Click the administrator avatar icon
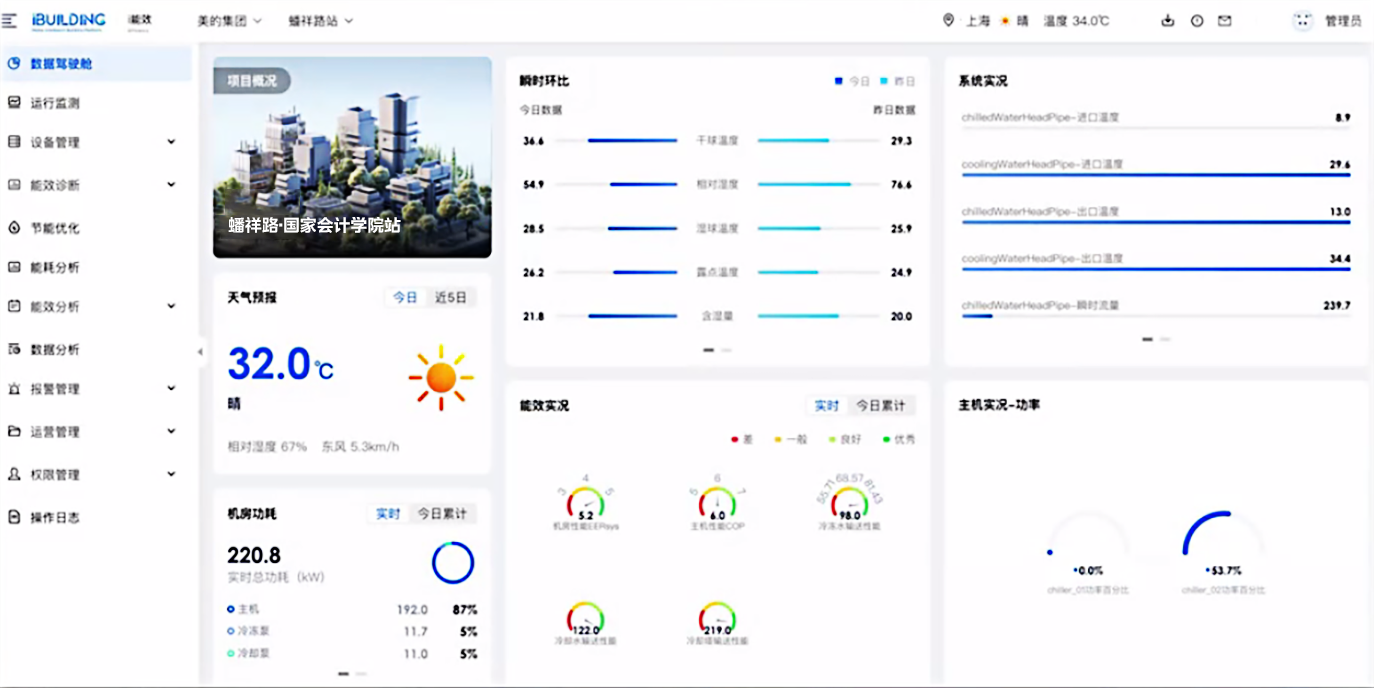Viewport: 1374px width, 688px height. [x=1302, y=21]
